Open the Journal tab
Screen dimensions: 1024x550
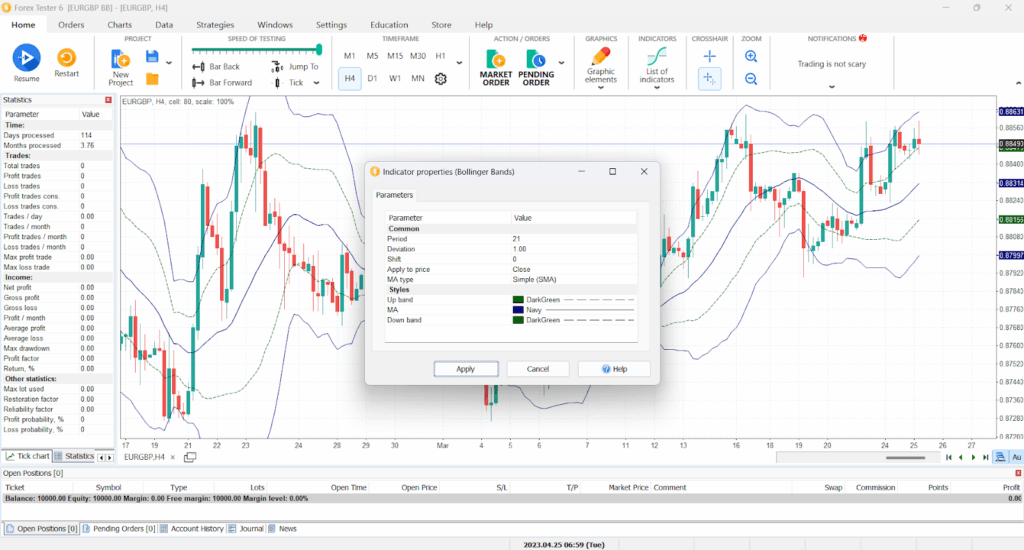(246, 528)
